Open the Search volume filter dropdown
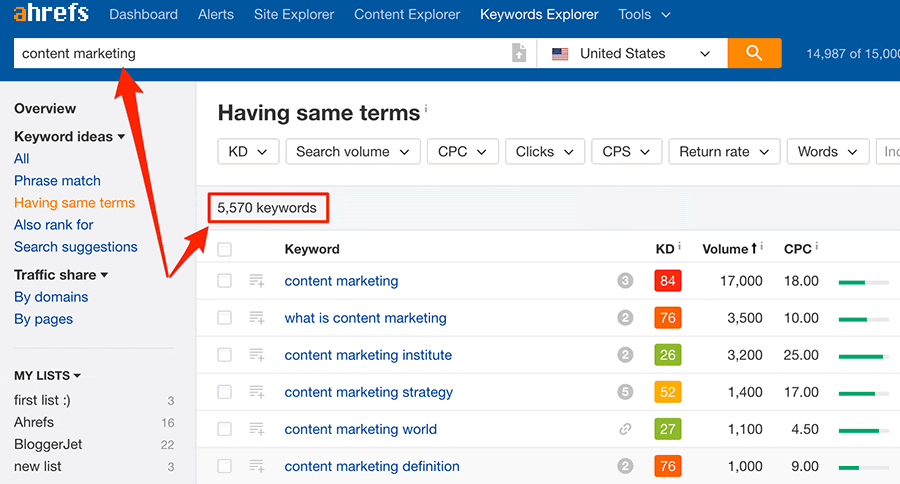 tap(353, 151)
